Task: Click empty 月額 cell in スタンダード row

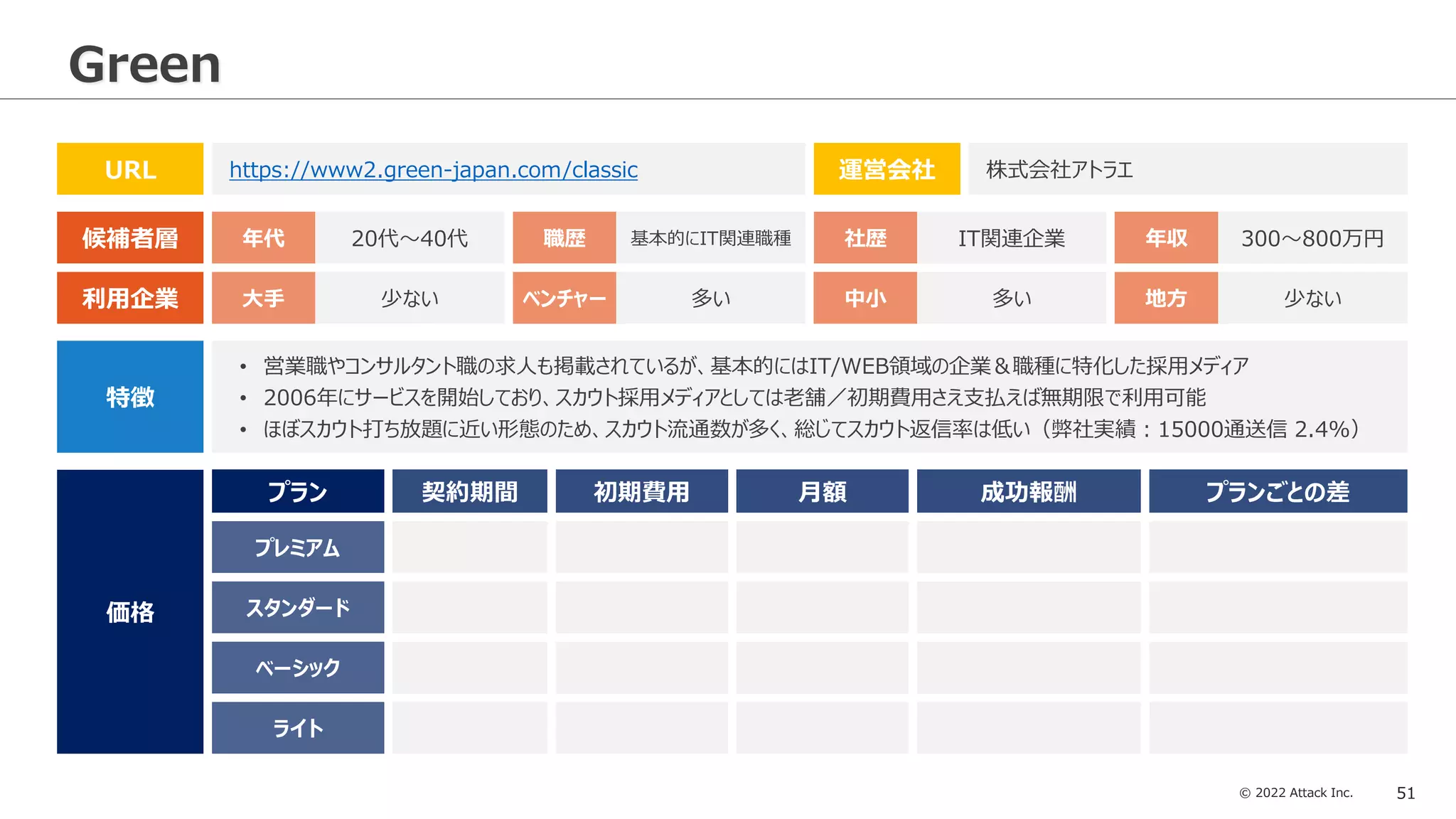Action: pos(823,607)
